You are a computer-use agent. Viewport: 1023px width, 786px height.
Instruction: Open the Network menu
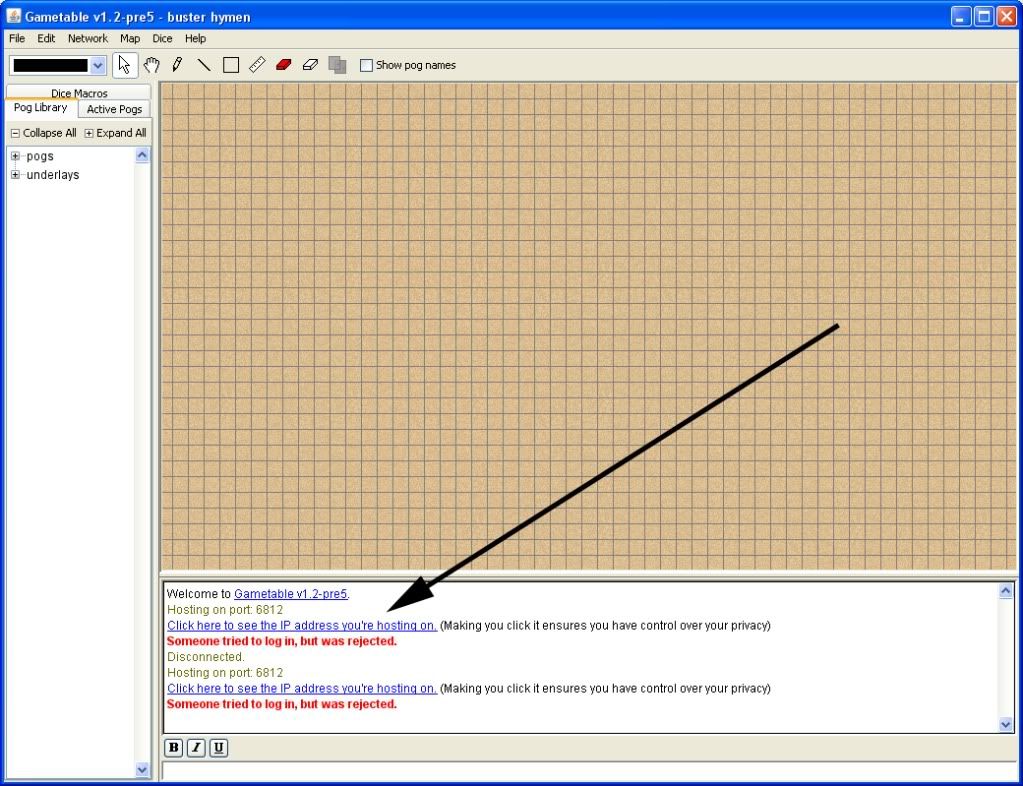click(87, 38)
